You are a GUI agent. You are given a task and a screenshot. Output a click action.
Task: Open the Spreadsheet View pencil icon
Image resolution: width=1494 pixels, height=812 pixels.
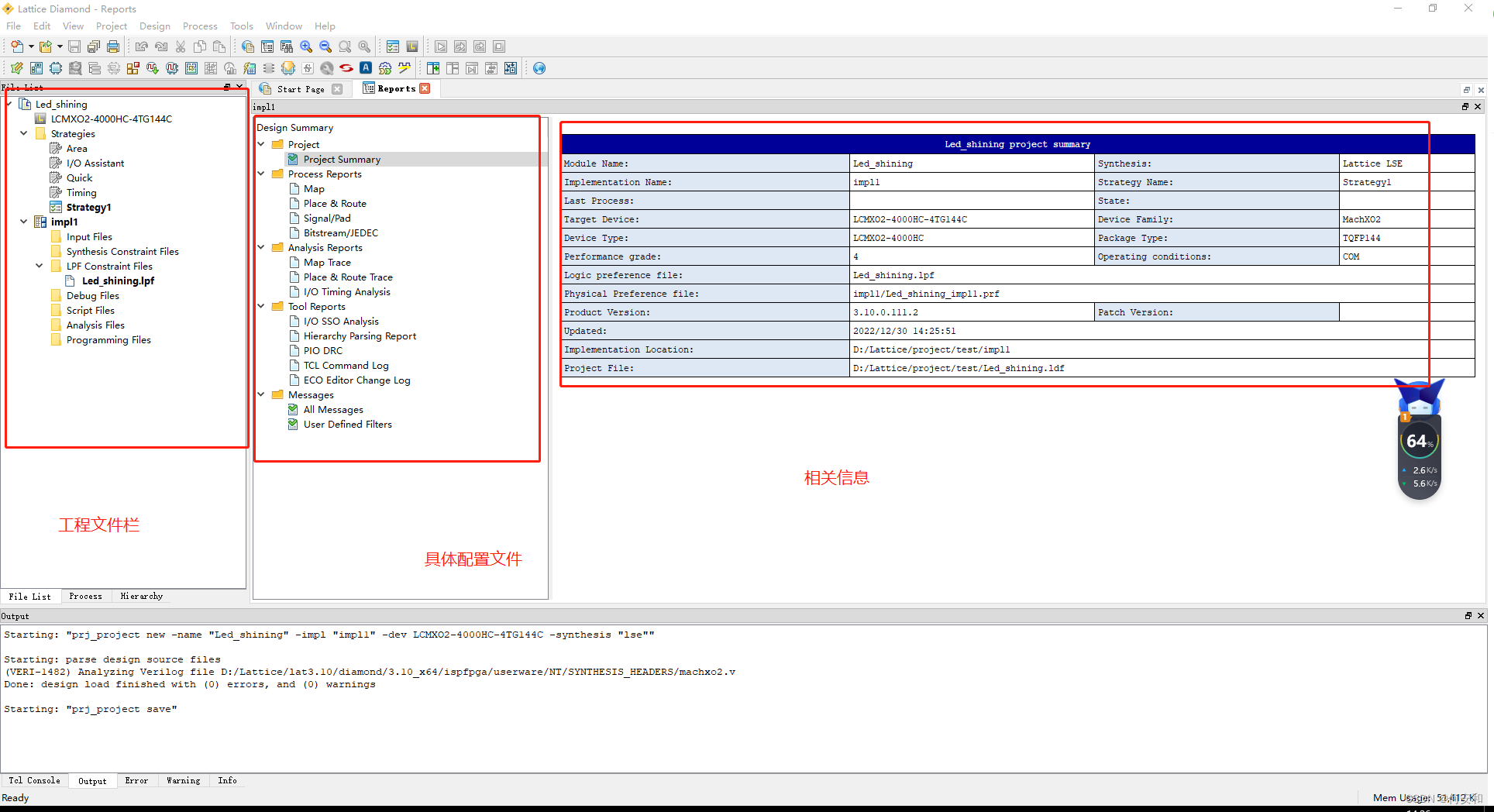16,68
